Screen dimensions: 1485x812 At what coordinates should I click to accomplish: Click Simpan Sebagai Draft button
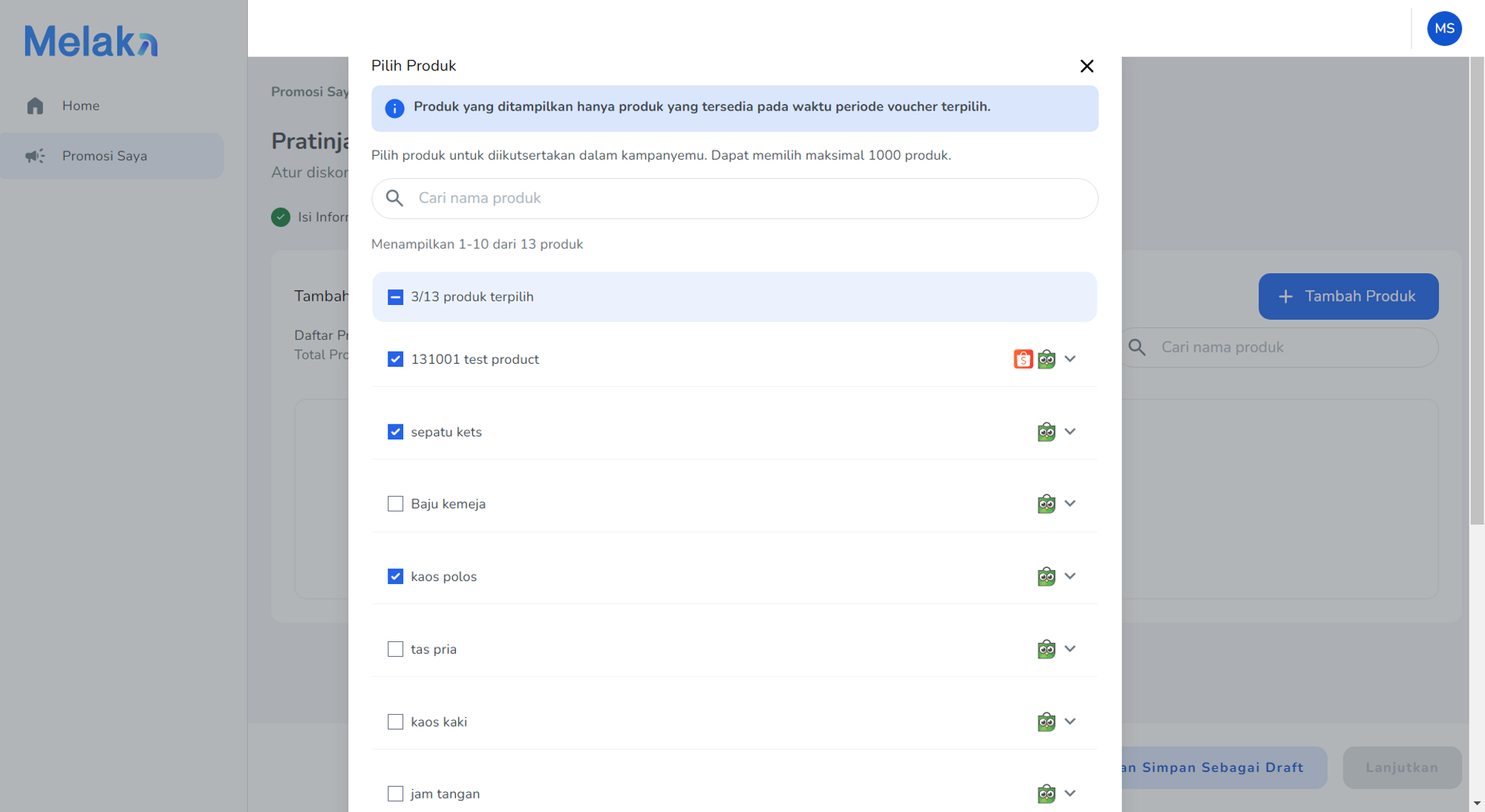pyautogui.click(x=1224, y=767)
